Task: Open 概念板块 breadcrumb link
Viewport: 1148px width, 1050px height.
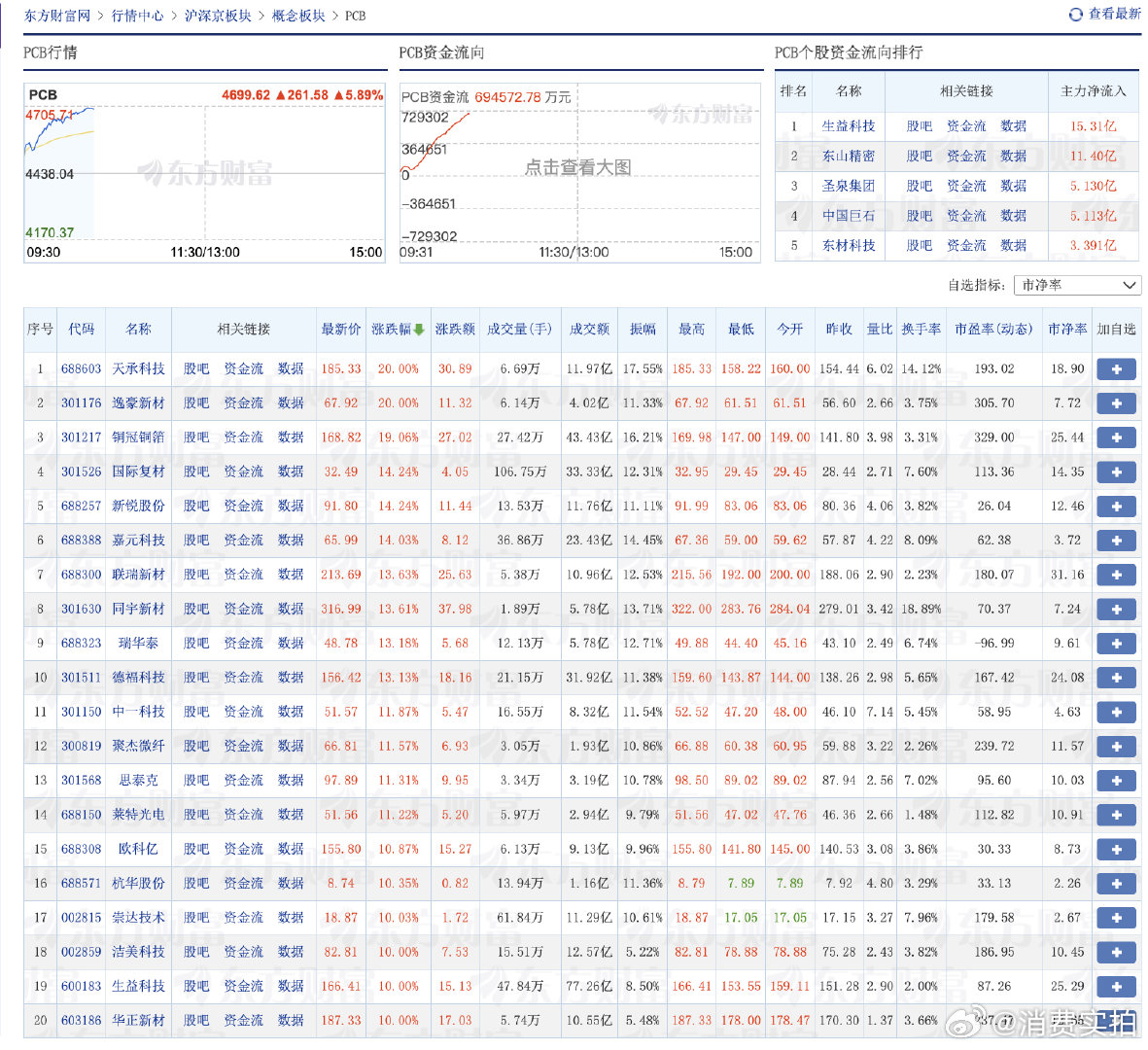Action: point(298,16)
